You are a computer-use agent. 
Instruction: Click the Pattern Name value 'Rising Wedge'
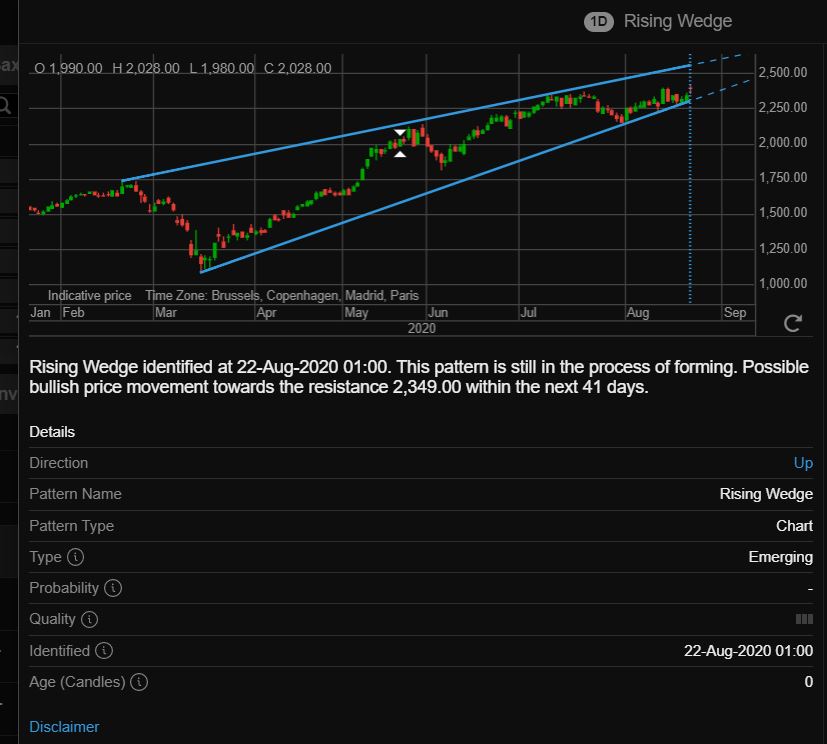pos(766,494)
